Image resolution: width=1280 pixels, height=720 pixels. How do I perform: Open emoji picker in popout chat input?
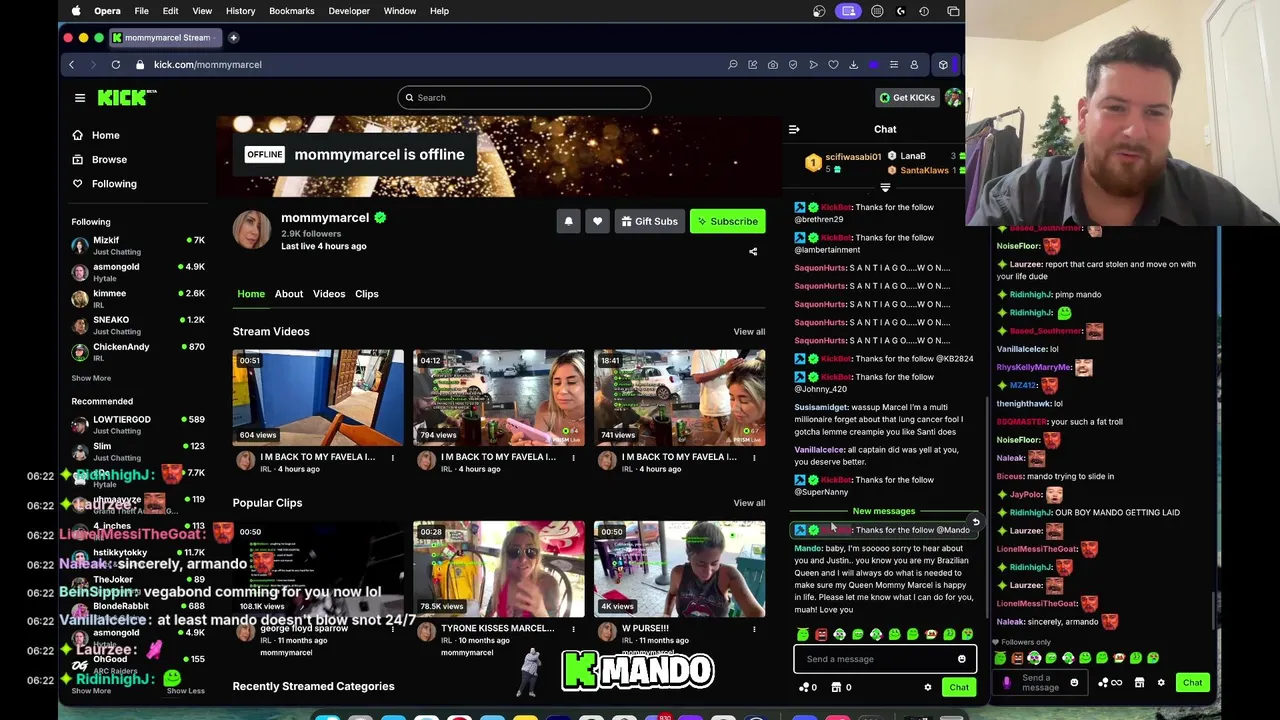tap(1074, 683)
